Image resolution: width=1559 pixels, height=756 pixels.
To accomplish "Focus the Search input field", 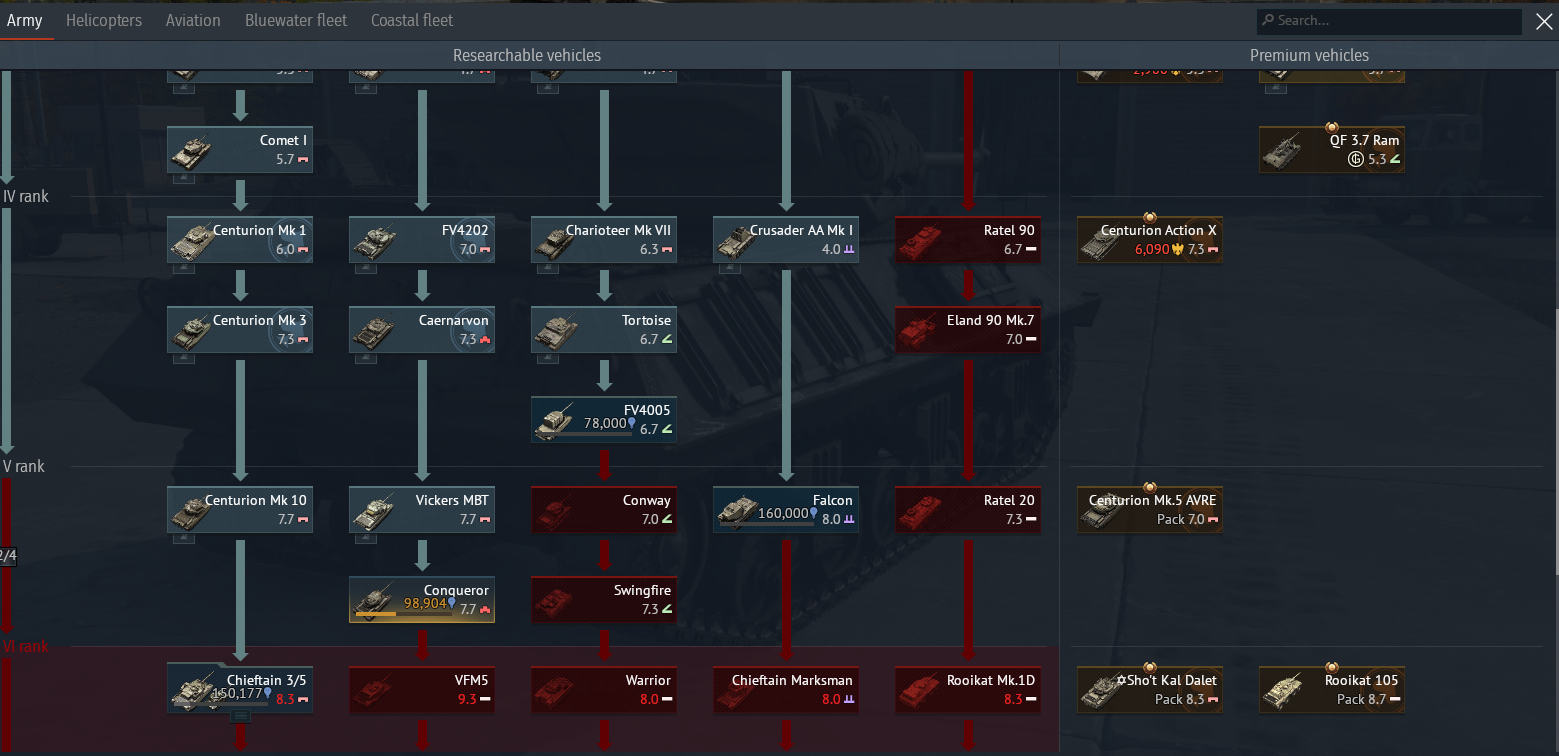I will pyautogui.click(x=1390, y=21).
